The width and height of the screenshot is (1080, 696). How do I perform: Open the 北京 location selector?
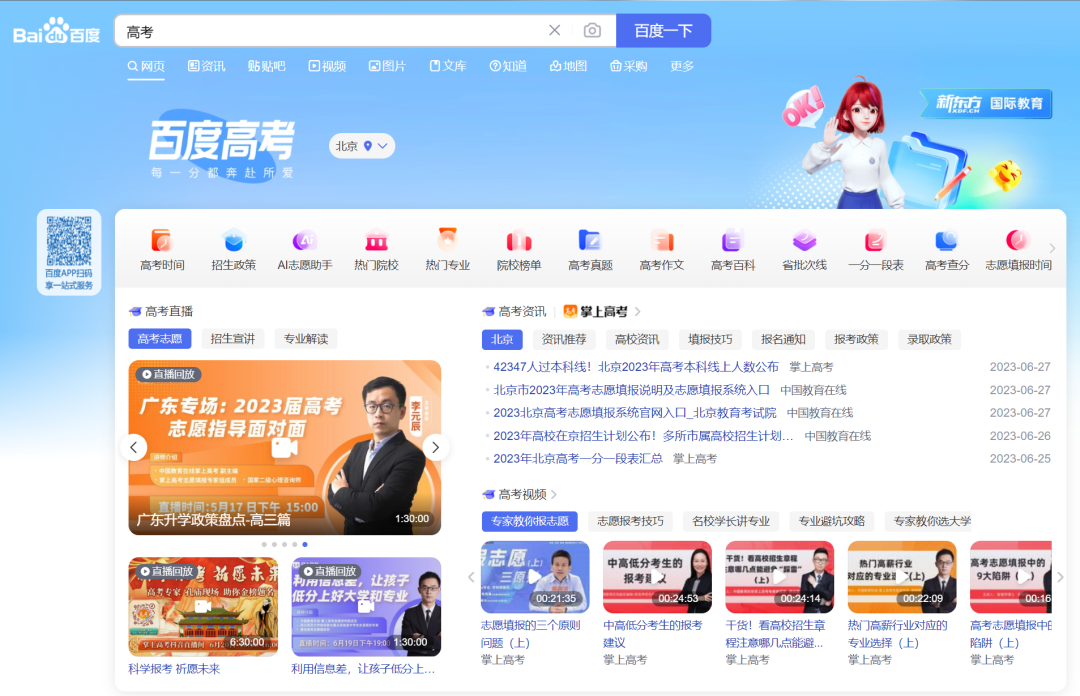coord(360,145)
